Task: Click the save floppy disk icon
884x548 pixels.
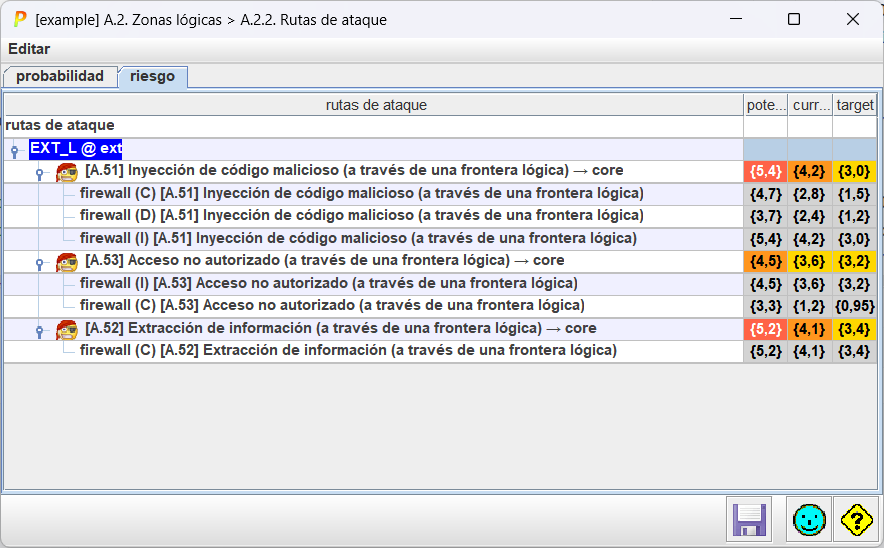Action: (x=749, y=519)
